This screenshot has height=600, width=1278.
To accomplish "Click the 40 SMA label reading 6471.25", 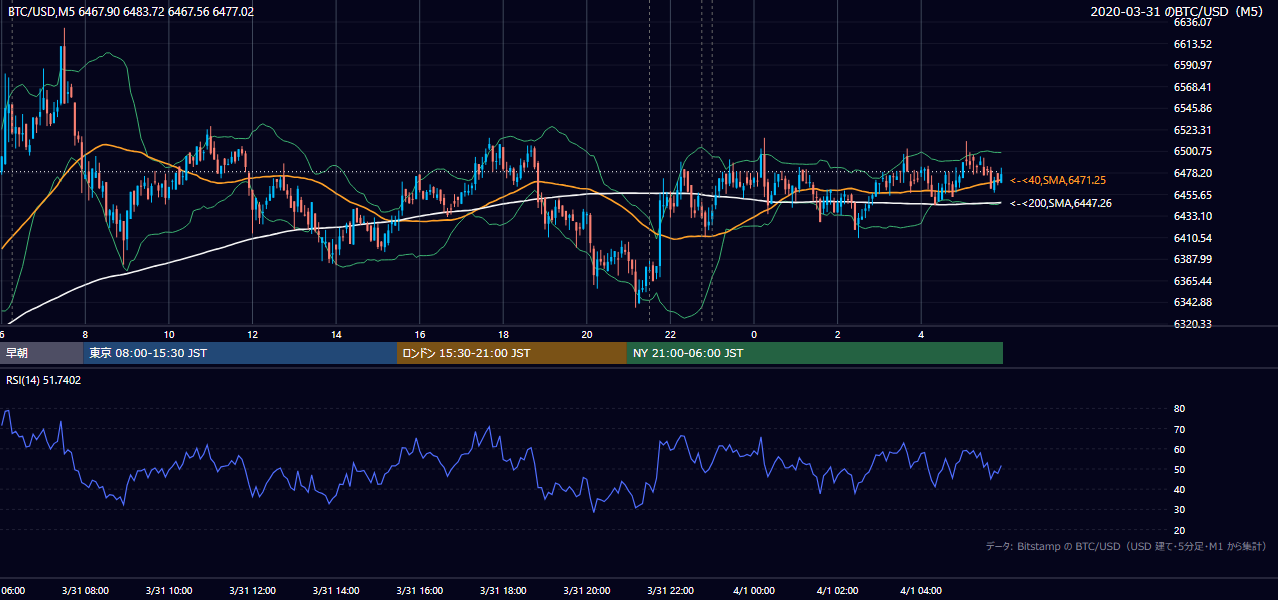I will pyautogui.click(x=1058, y=180).
